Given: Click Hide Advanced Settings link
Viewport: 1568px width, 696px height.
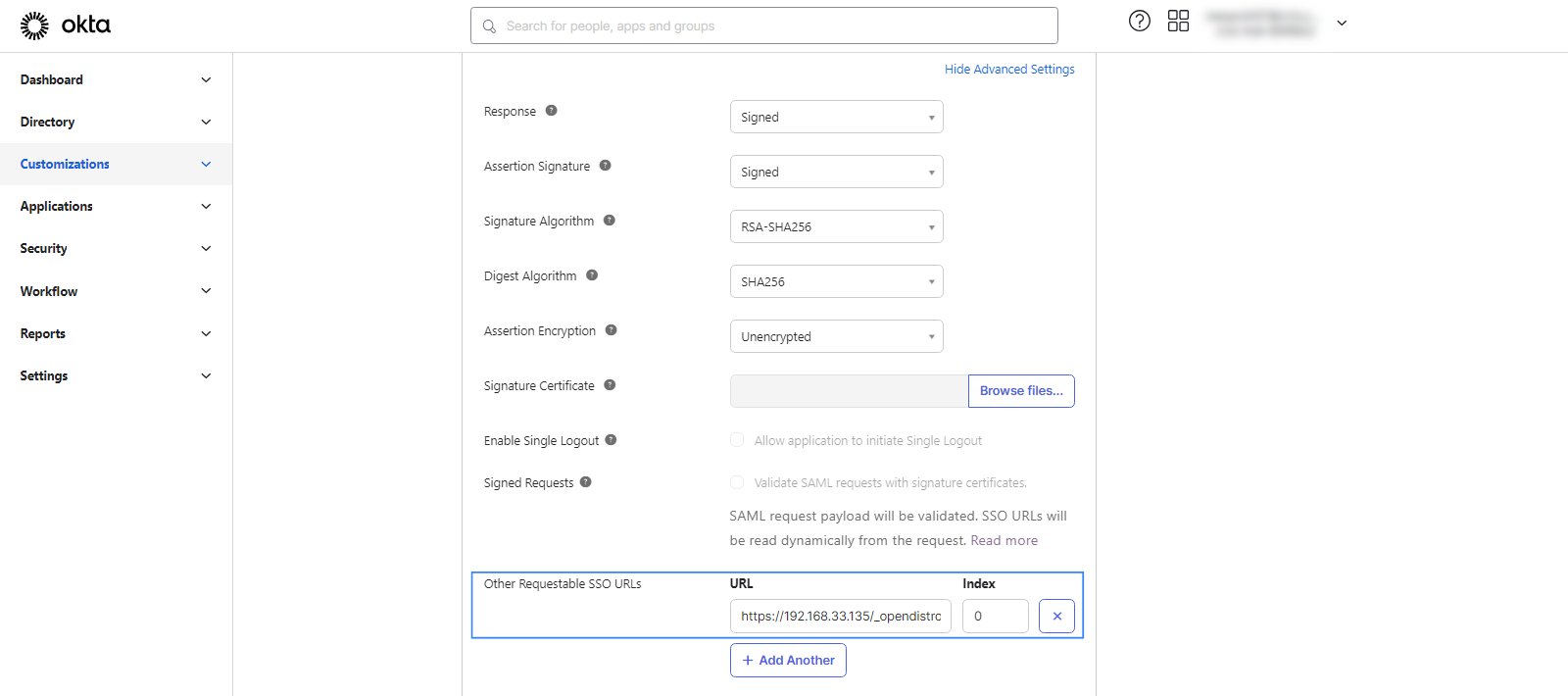Looking at the screenshot, I should (x=1009, y=70).
